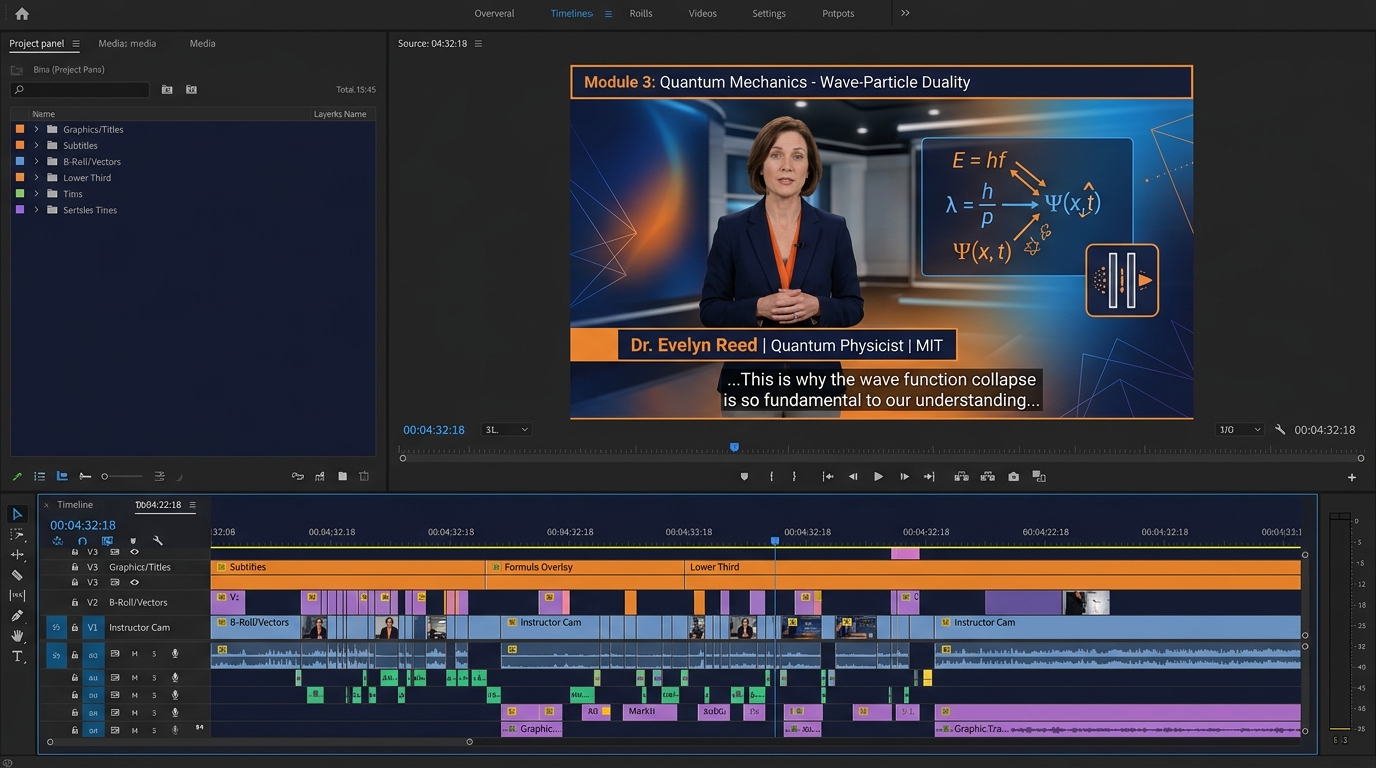Click the program monitor blue playhead marker
1376x768 pixels.
pos(734,447)
